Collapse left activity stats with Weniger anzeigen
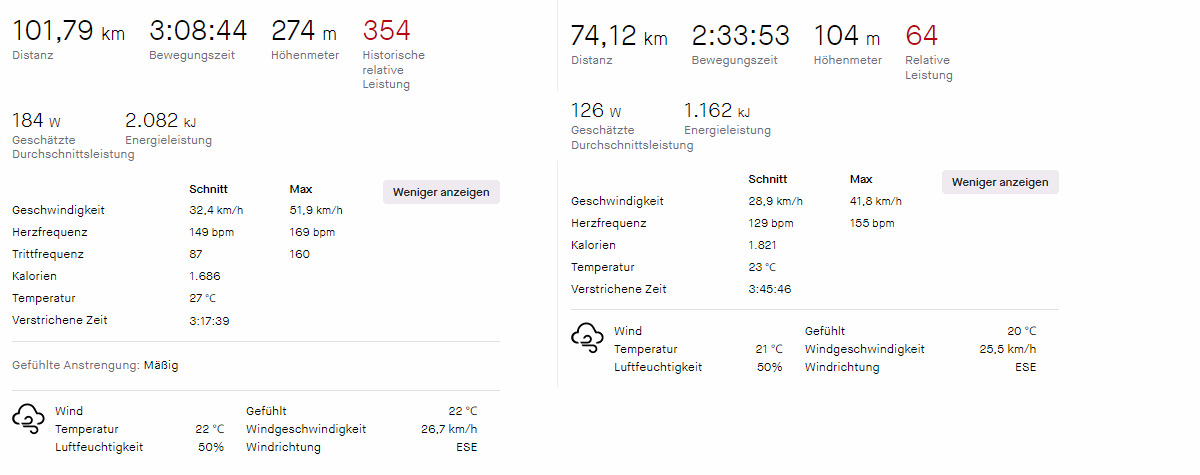This screenshot has height=475, width=1200. point(441,192)
